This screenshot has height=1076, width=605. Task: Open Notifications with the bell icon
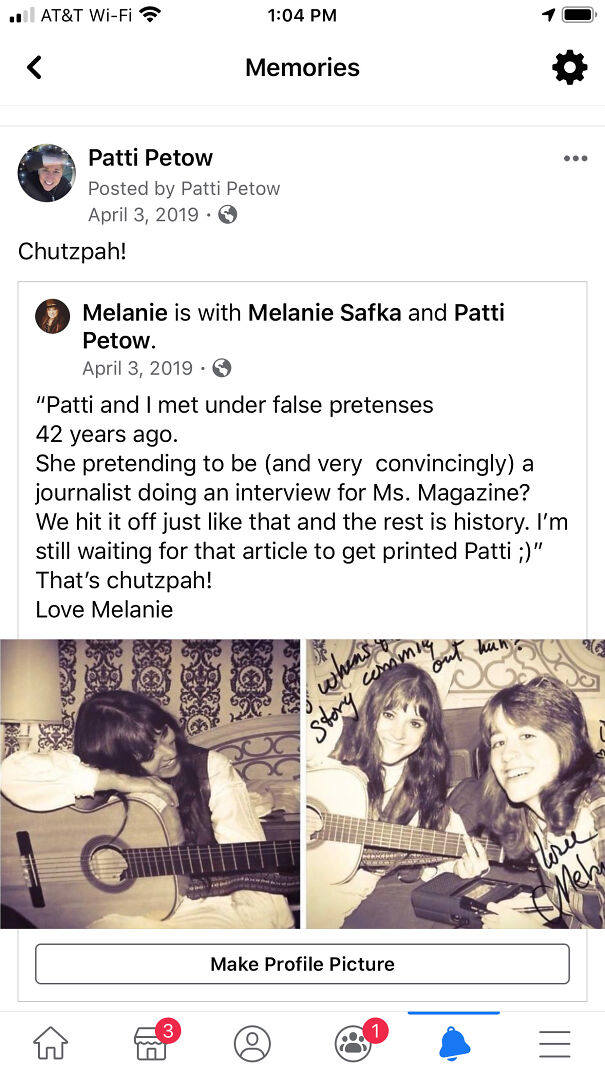point(453,1043)
